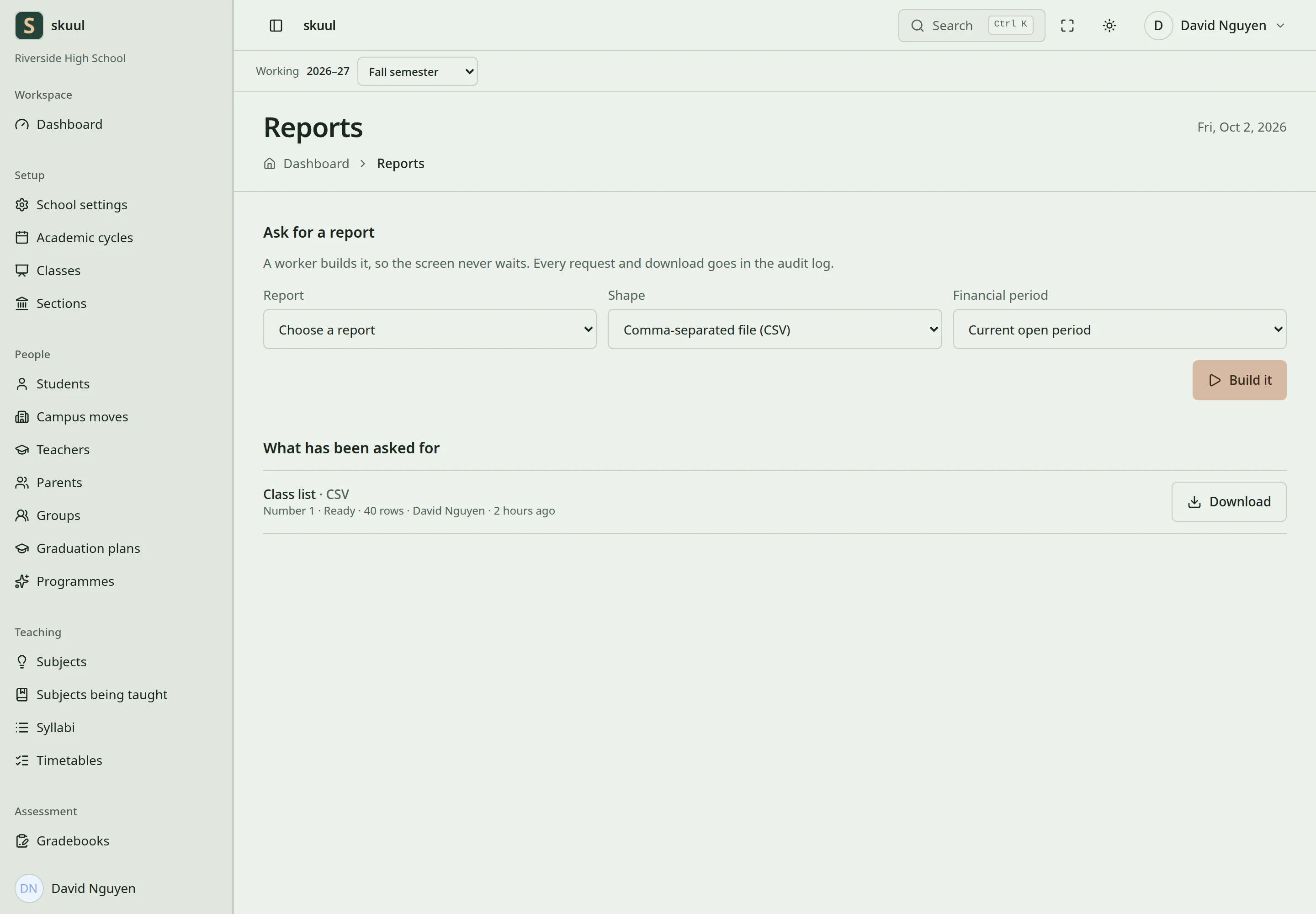Click the Sections building icon
Screen dimensions: 1316x914
coord(22,303)
